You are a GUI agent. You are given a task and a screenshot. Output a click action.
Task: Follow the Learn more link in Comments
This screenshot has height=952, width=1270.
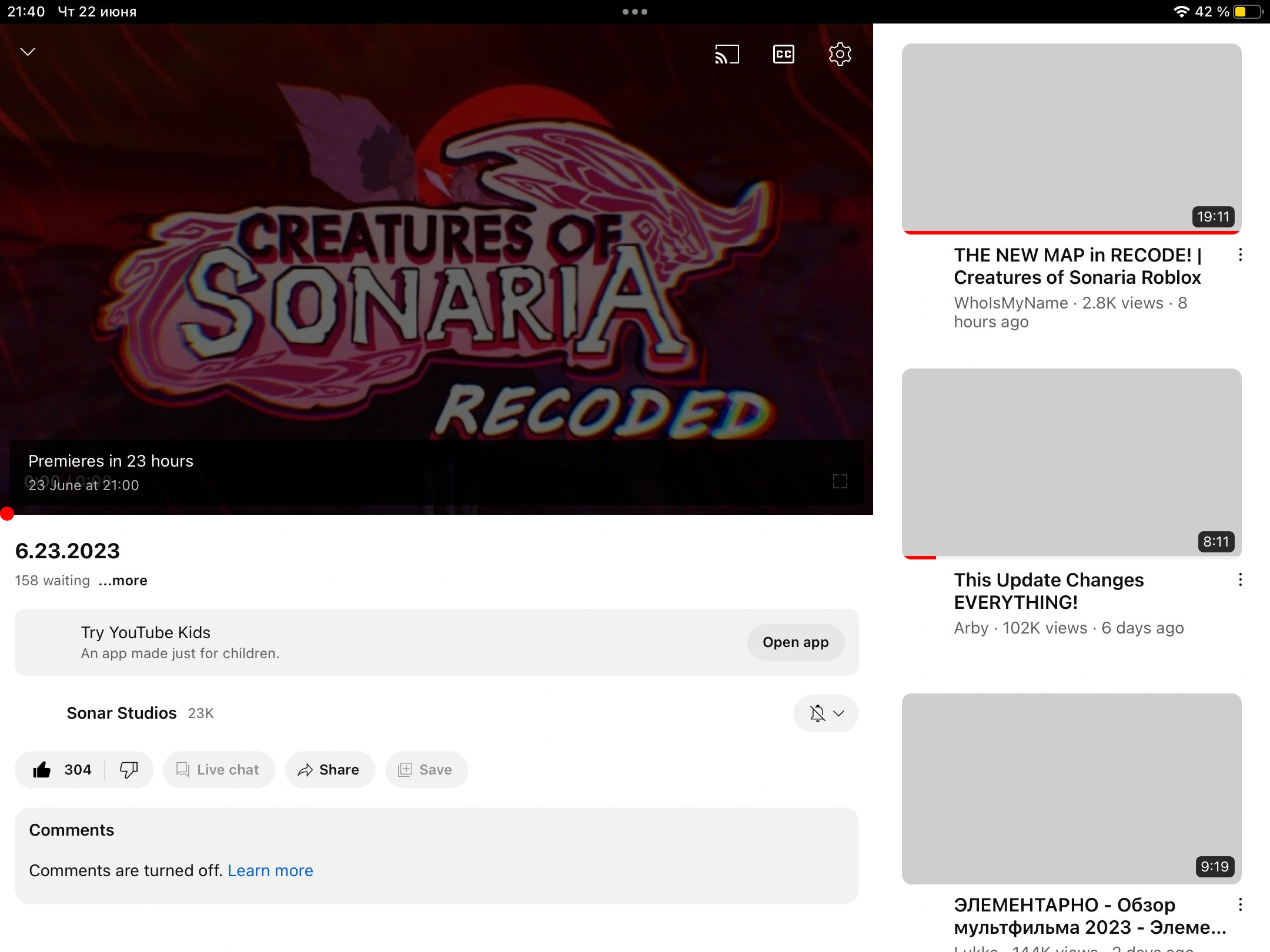point(270,870)
